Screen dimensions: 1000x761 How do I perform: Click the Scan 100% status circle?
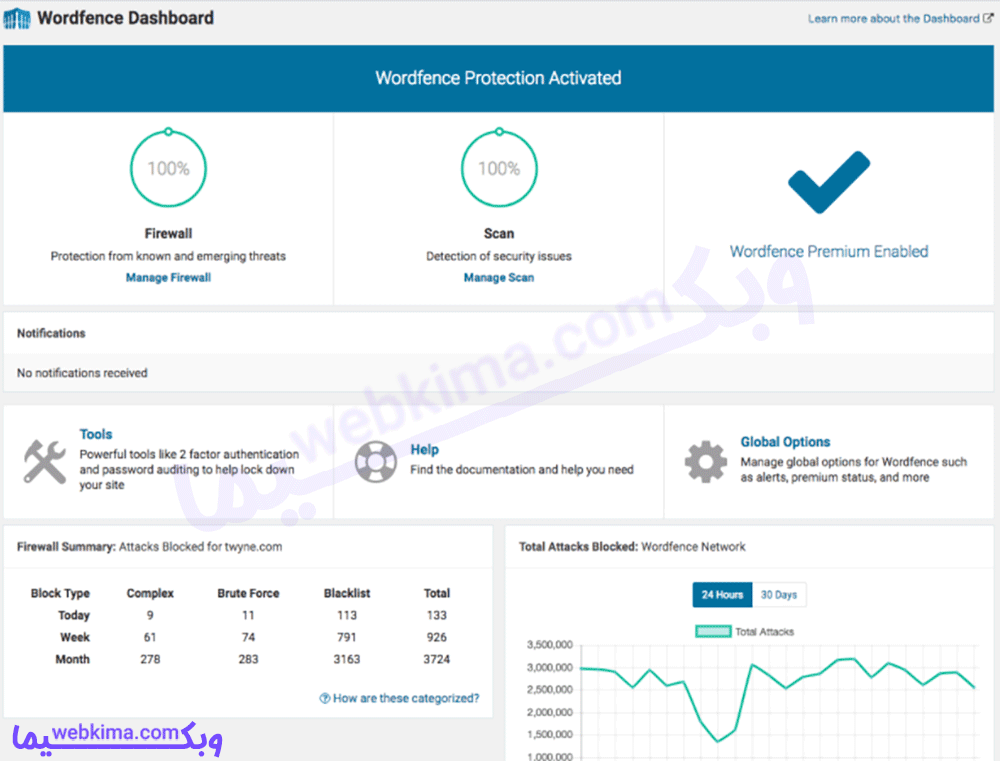499,168
